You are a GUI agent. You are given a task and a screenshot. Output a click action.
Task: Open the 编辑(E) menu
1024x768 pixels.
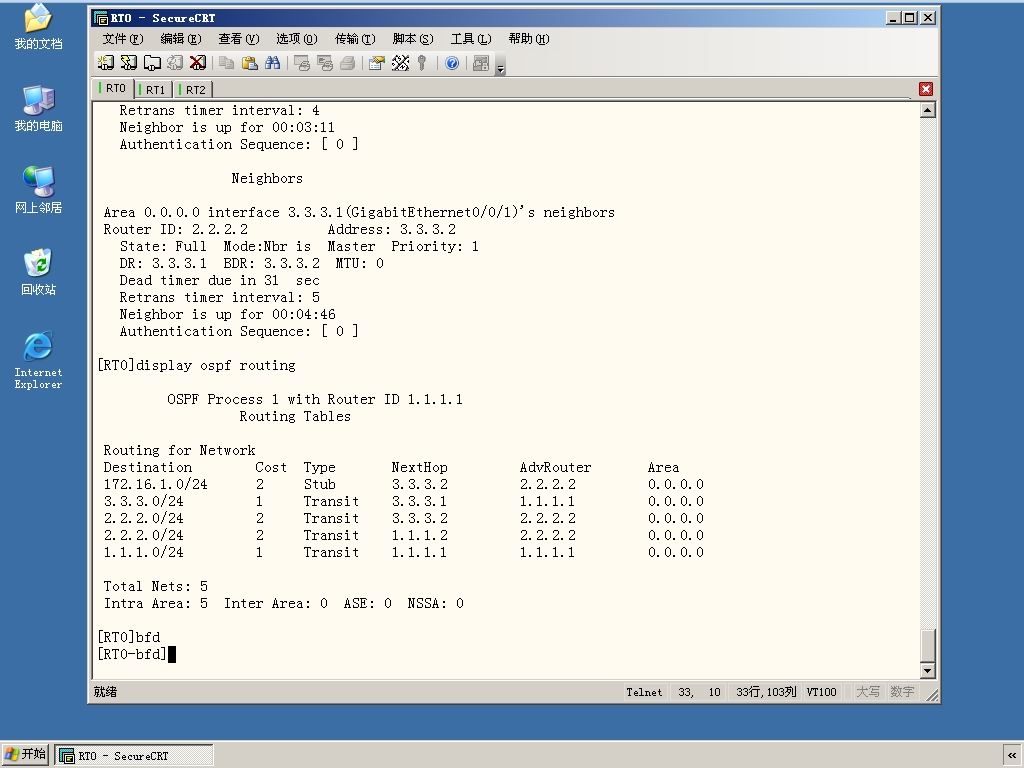pos(181,39)
